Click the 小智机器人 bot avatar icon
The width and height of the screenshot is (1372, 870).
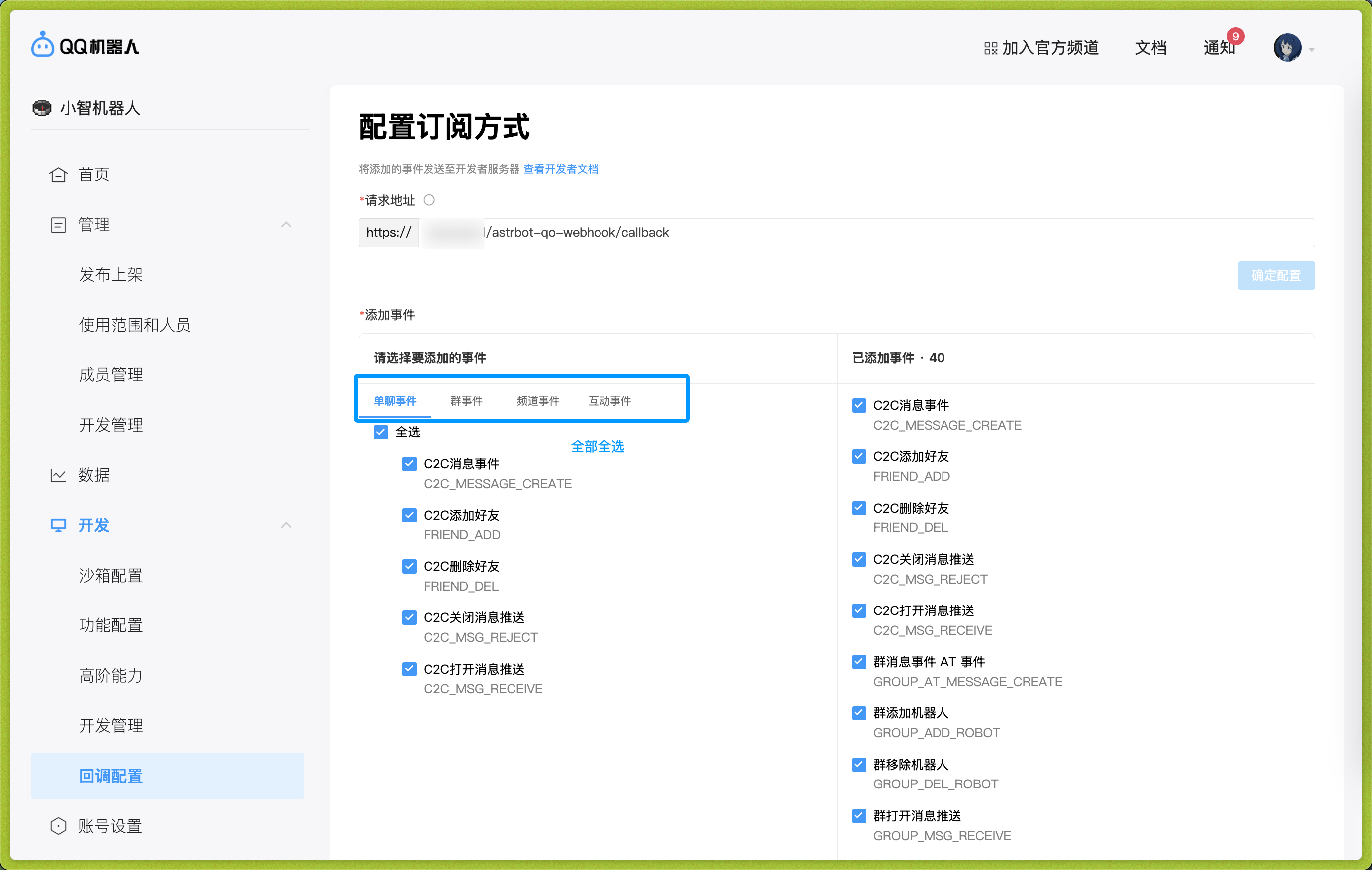pyautogui.click(x=42, y=108)
